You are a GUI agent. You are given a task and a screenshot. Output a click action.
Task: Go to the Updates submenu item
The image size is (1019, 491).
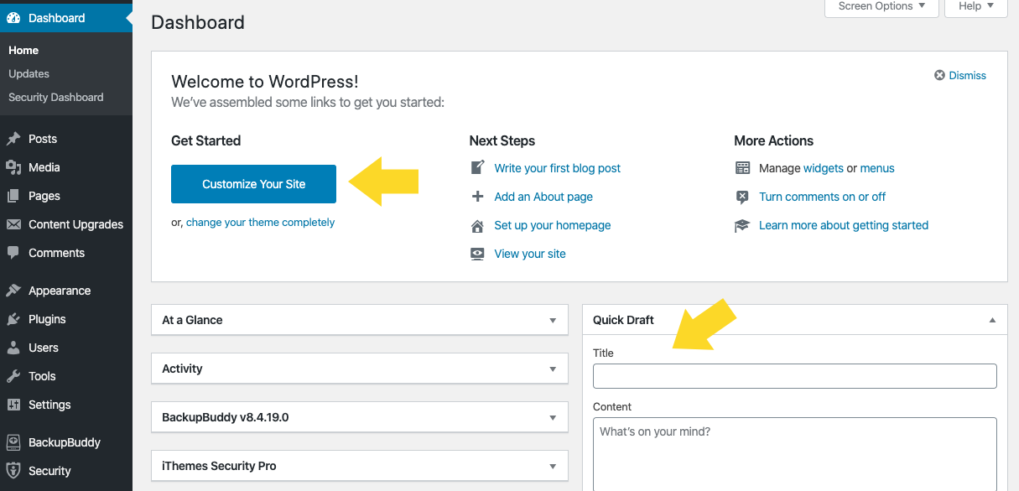coord(29,74)
